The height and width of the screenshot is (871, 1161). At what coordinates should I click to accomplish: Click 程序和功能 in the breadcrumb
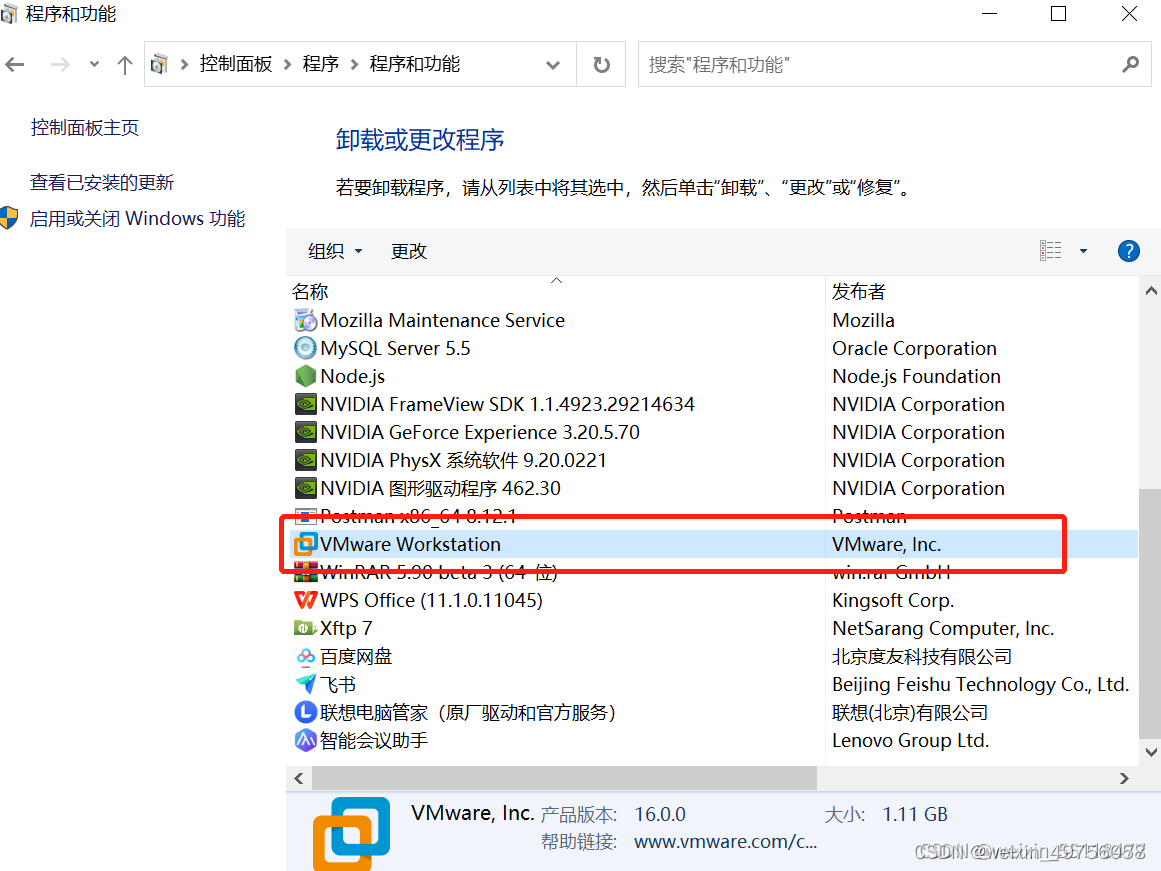tap(415, 64)
